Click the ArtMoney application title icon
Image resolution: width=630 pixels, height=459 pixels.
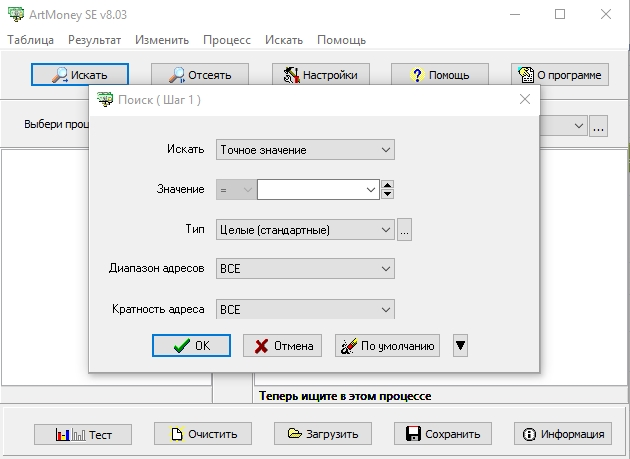tap(16, 14)
